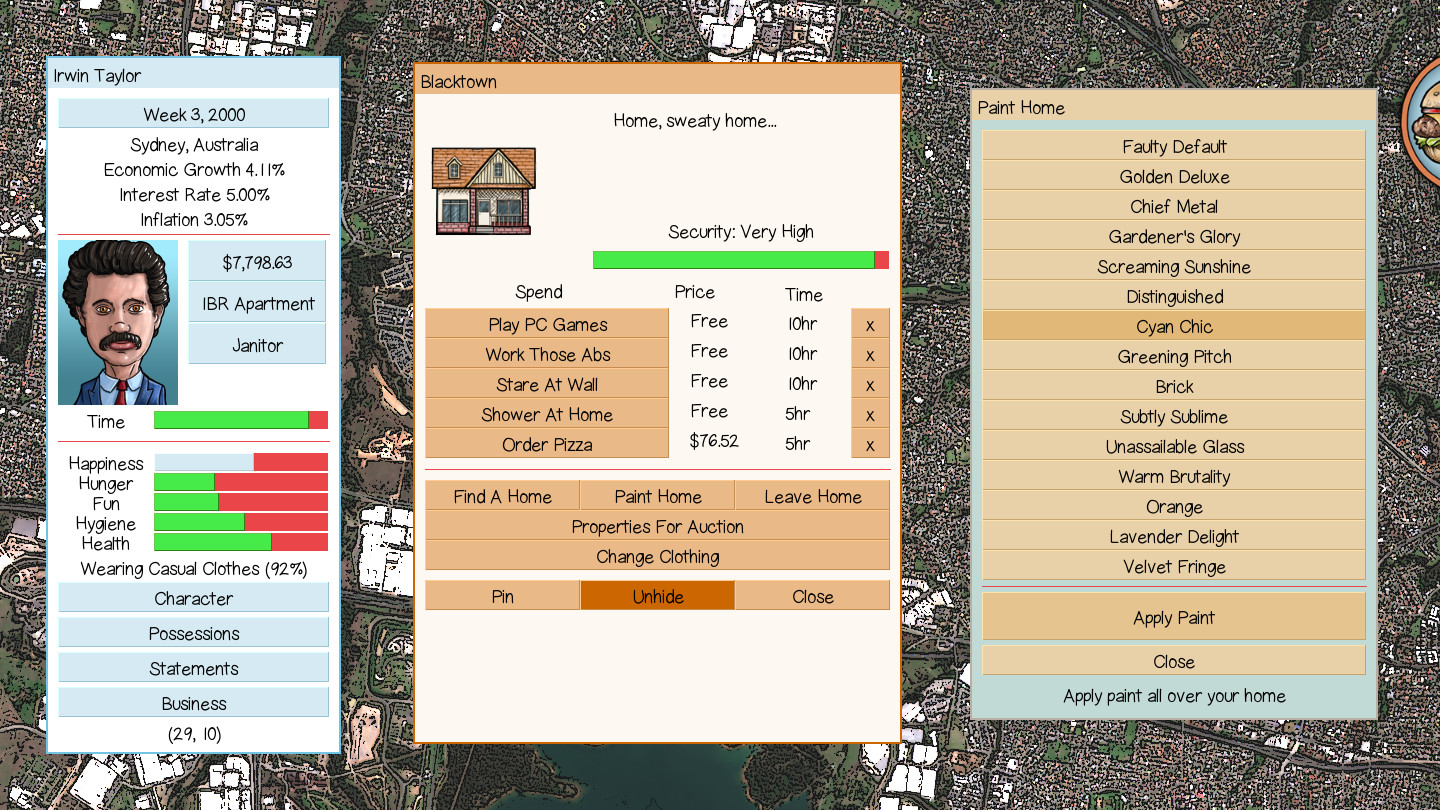Screen dimensions: 1440x810
Task: Open the Business screen
Action: [193, 702]
